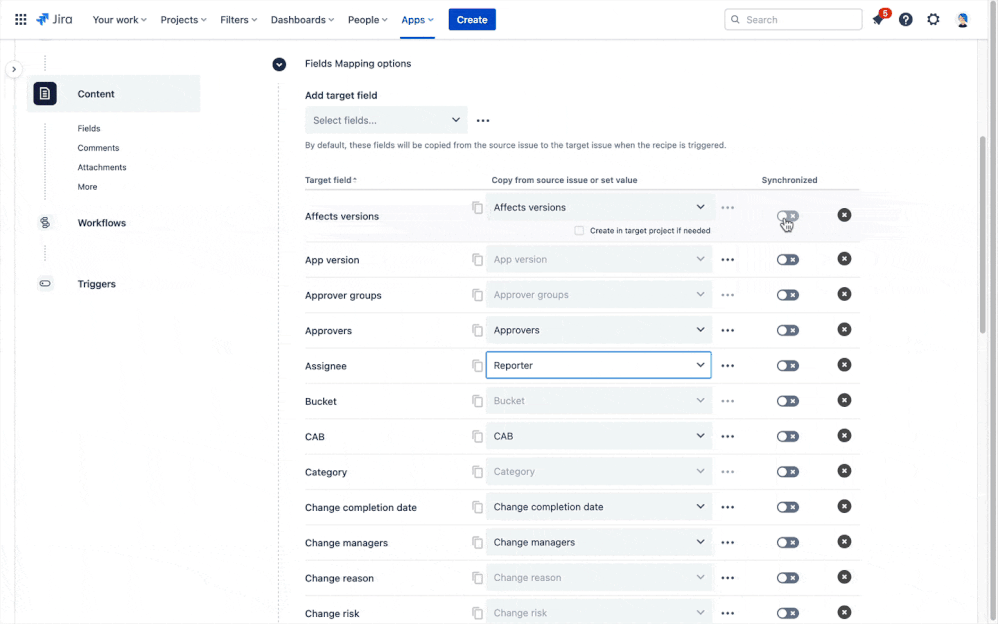Enable synchronization for the Assignee field

coord(788,365)
